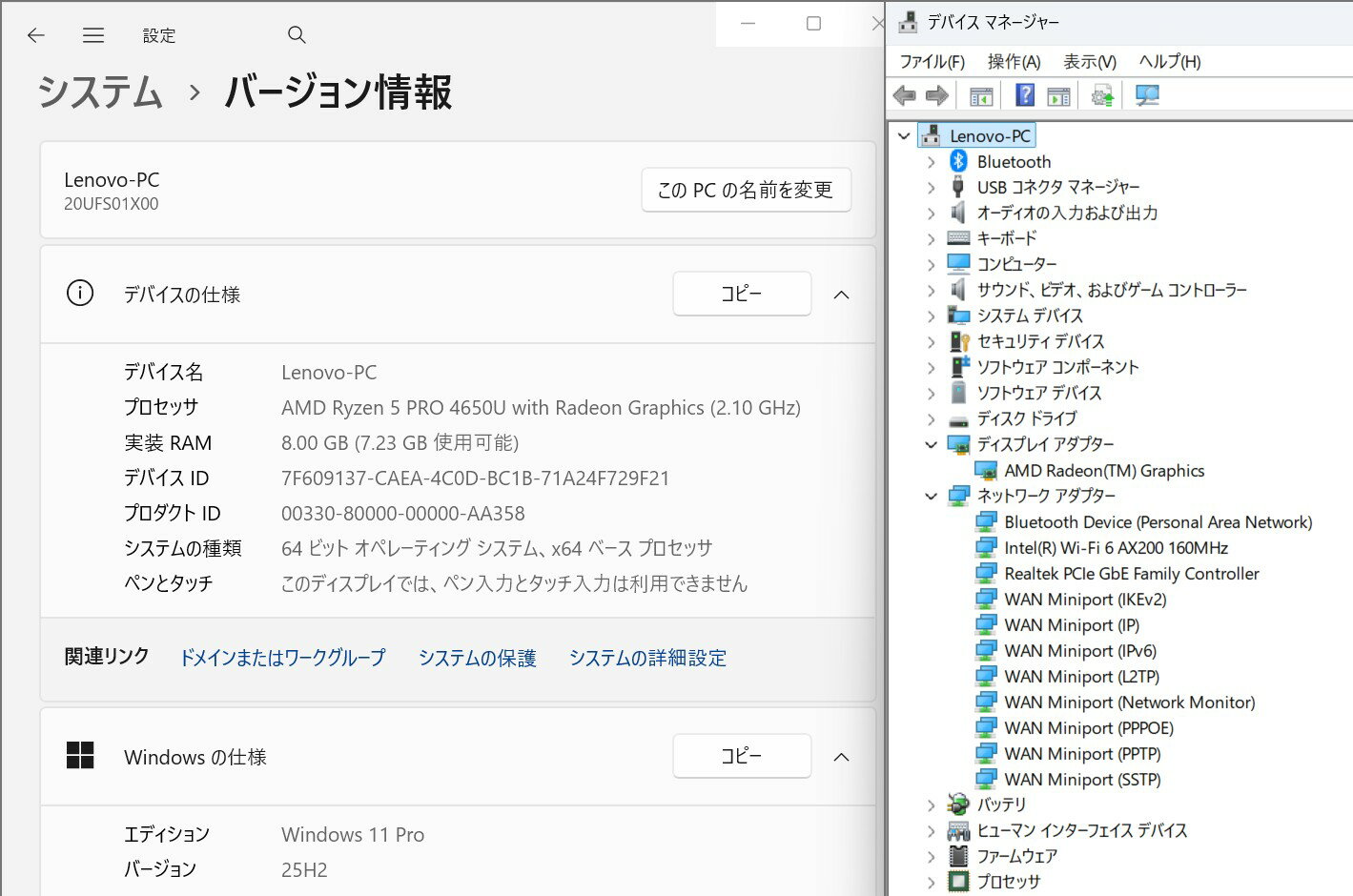Go back using the Settings back arrow
The height and width of the screenshot is (896, 1353).
(36, 35)
